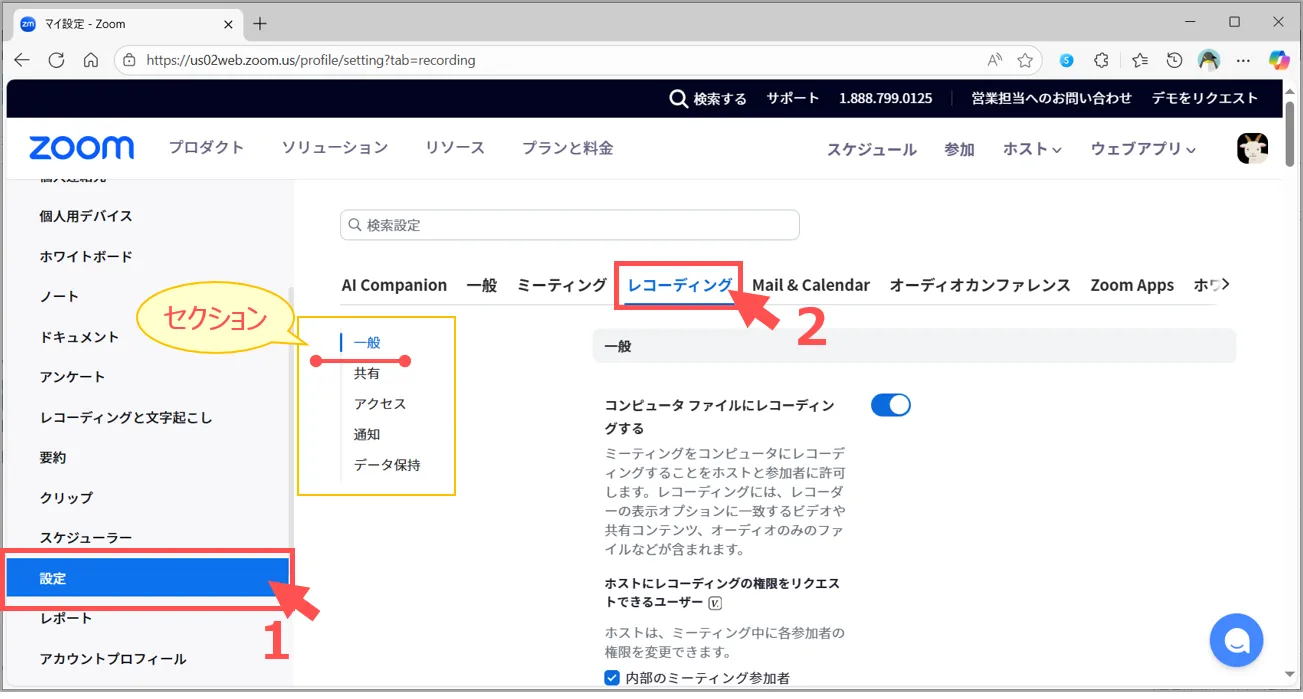
Task: Click the スケジュール link
Action: [871, 149]
